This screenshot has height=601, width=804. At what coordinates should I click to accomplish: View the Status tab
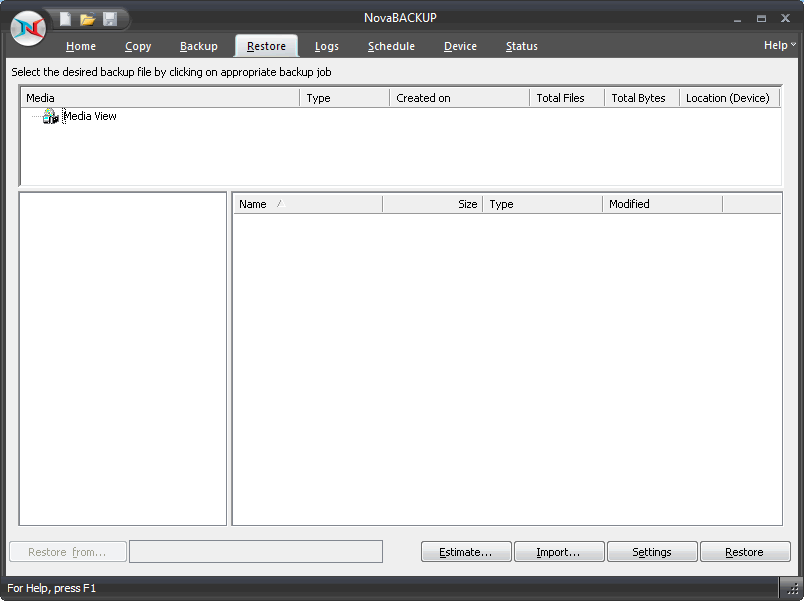coord(522,46)
